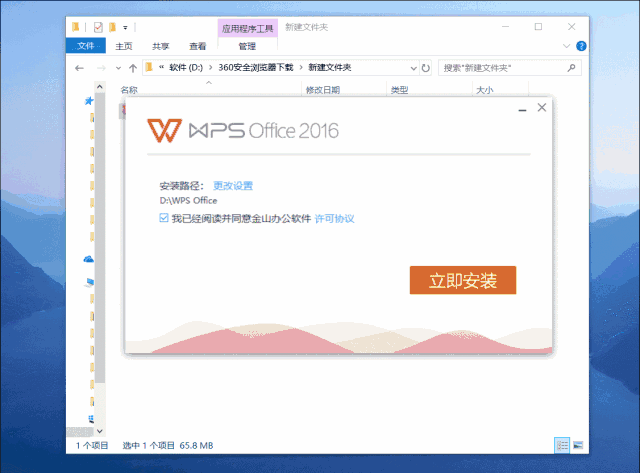Sort by the 修改日期 column header
This screenshot has height=473, width=640.
point(323,90)
